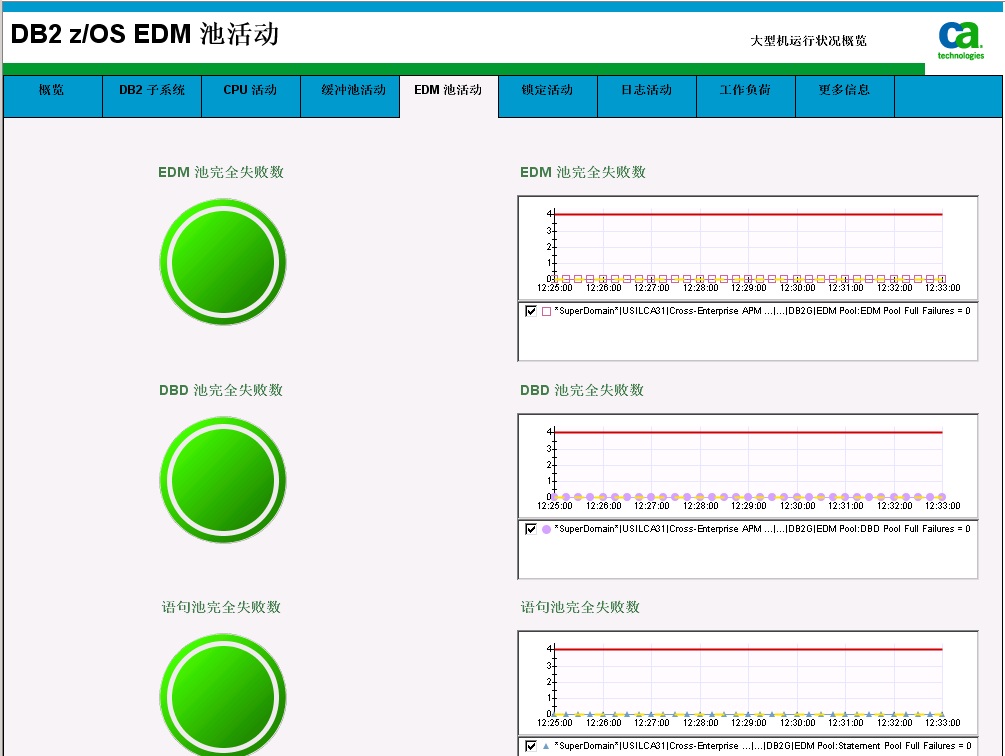The image size is (1005, 756).
Task: Switch to the 工作负荷 tab
Action: (746, 96)
